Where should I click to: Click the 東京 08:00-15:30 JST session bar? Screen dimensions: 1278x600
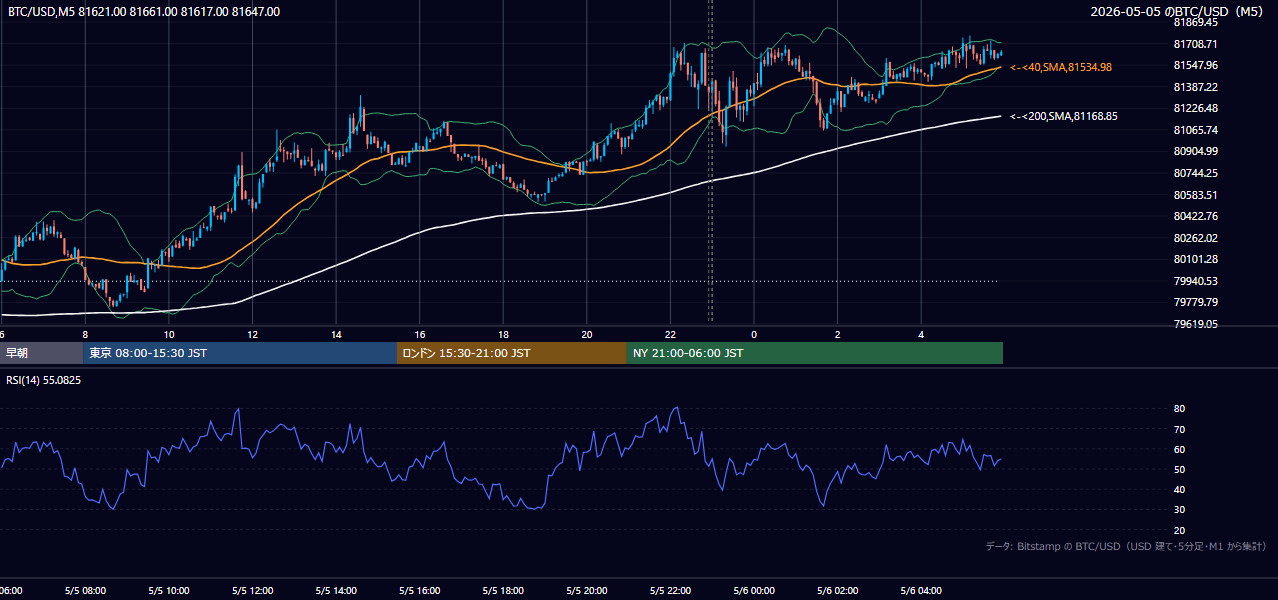point(240,353)
